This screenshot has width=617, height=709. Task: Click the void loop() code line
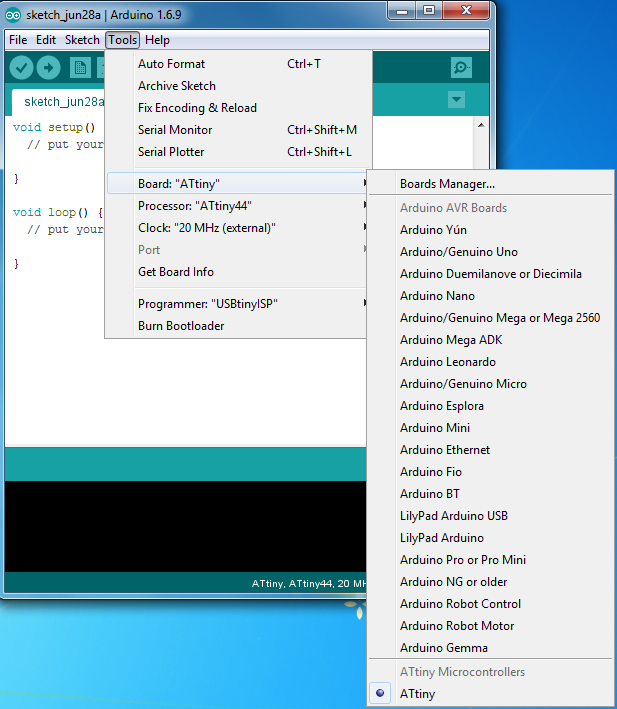pyautogui.click(x=58, y=213)
